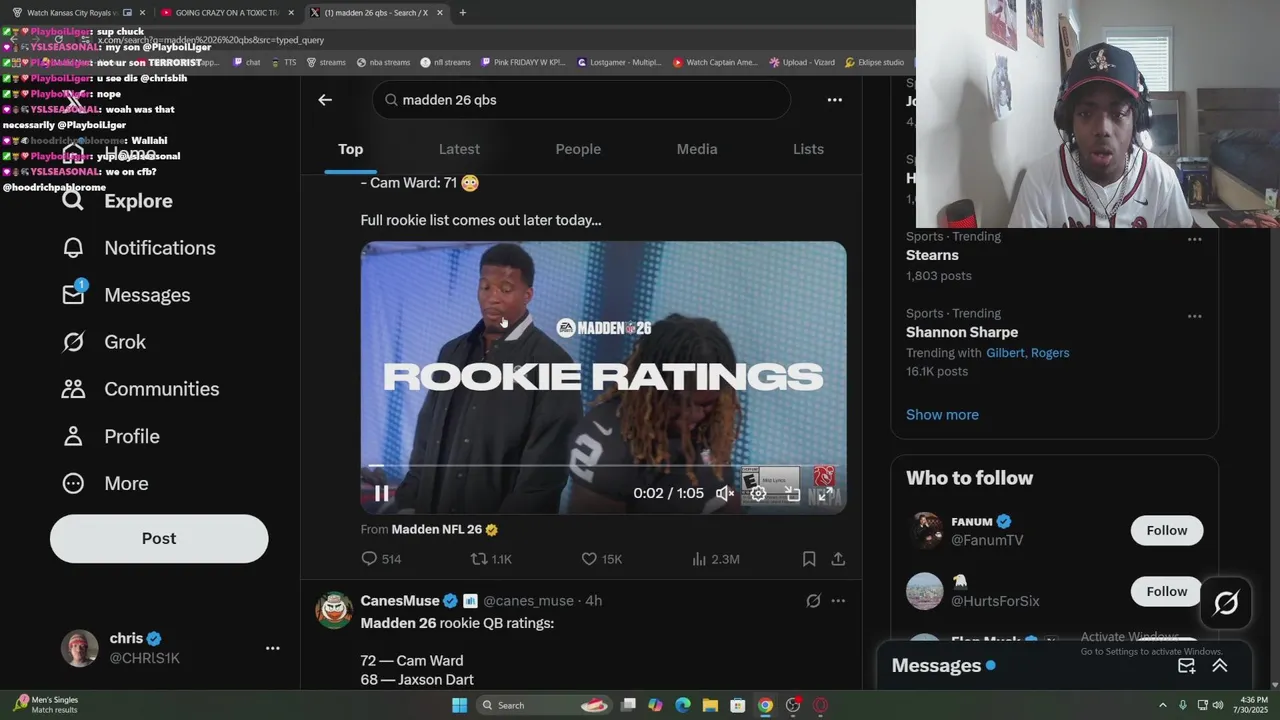Open account menu dots beside chris

(272, 648)
